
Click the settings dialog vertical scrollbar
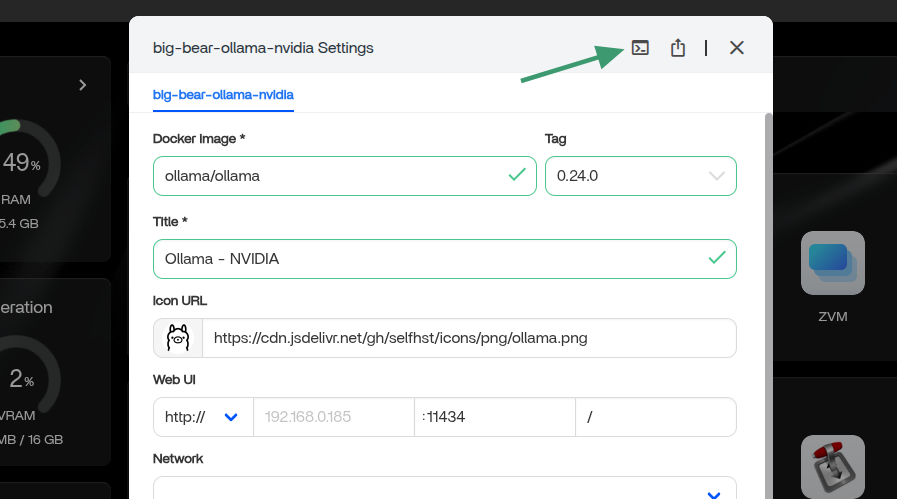(769, 306)
